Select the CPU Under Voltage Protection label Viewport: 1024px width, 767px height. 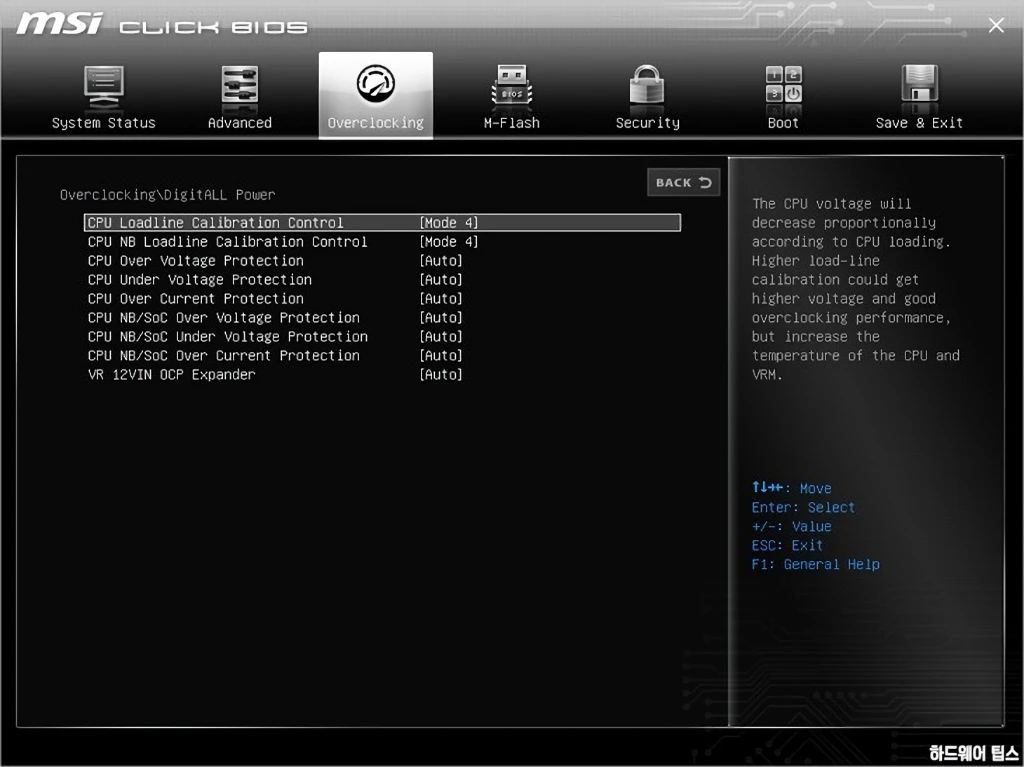199,280
